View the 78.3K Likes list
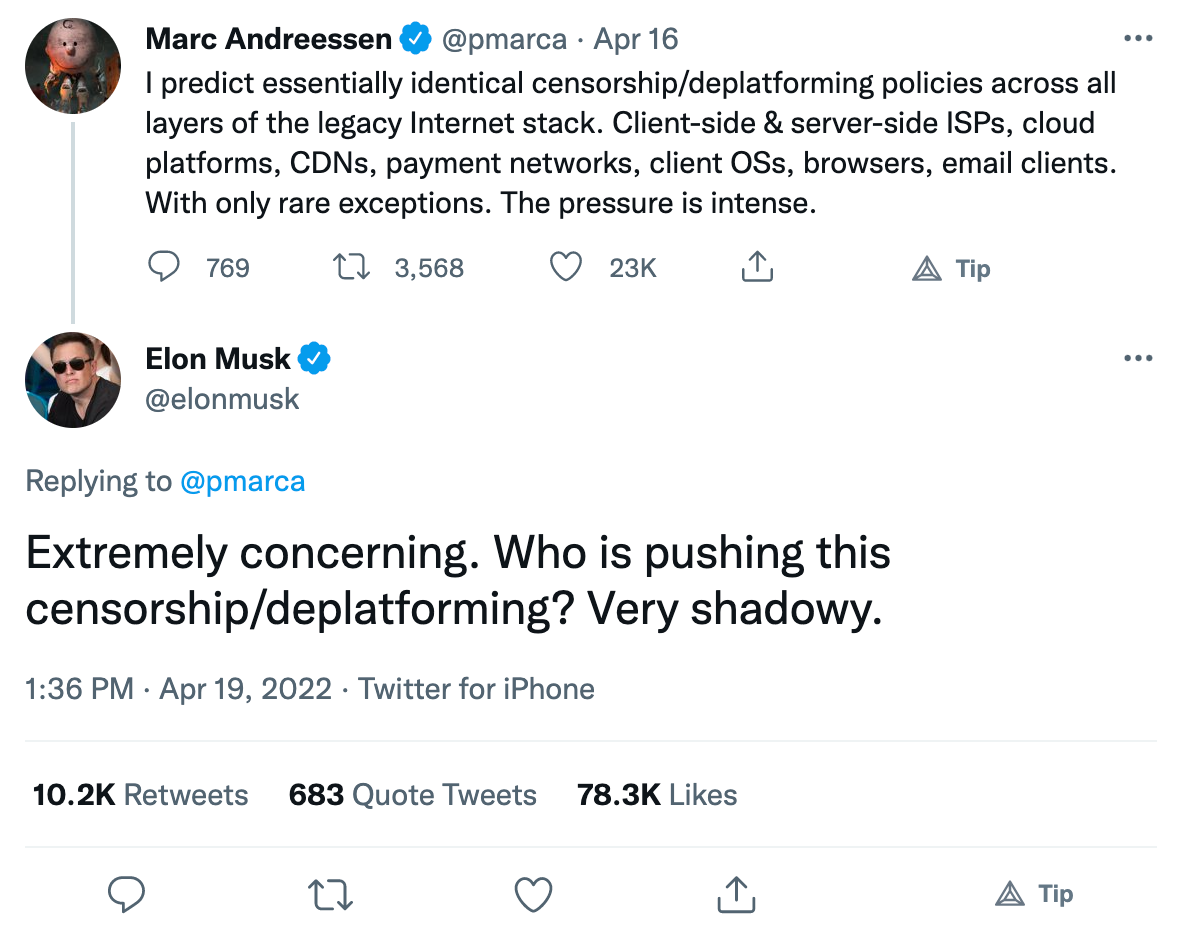The image size is (1184, 938). pos(657,795)
